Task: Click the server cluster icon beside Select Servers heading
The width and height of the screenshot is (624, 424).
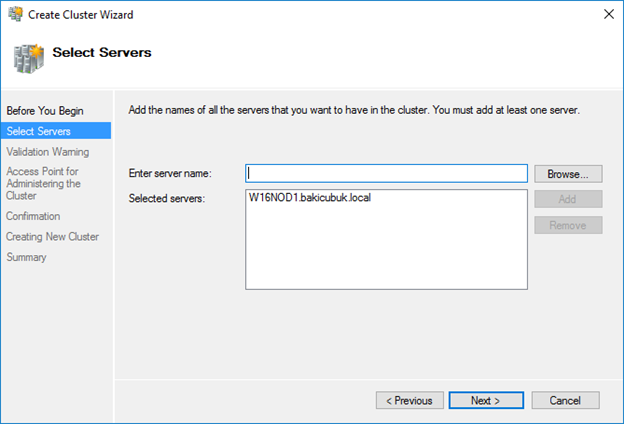Action: coord(28,59)
